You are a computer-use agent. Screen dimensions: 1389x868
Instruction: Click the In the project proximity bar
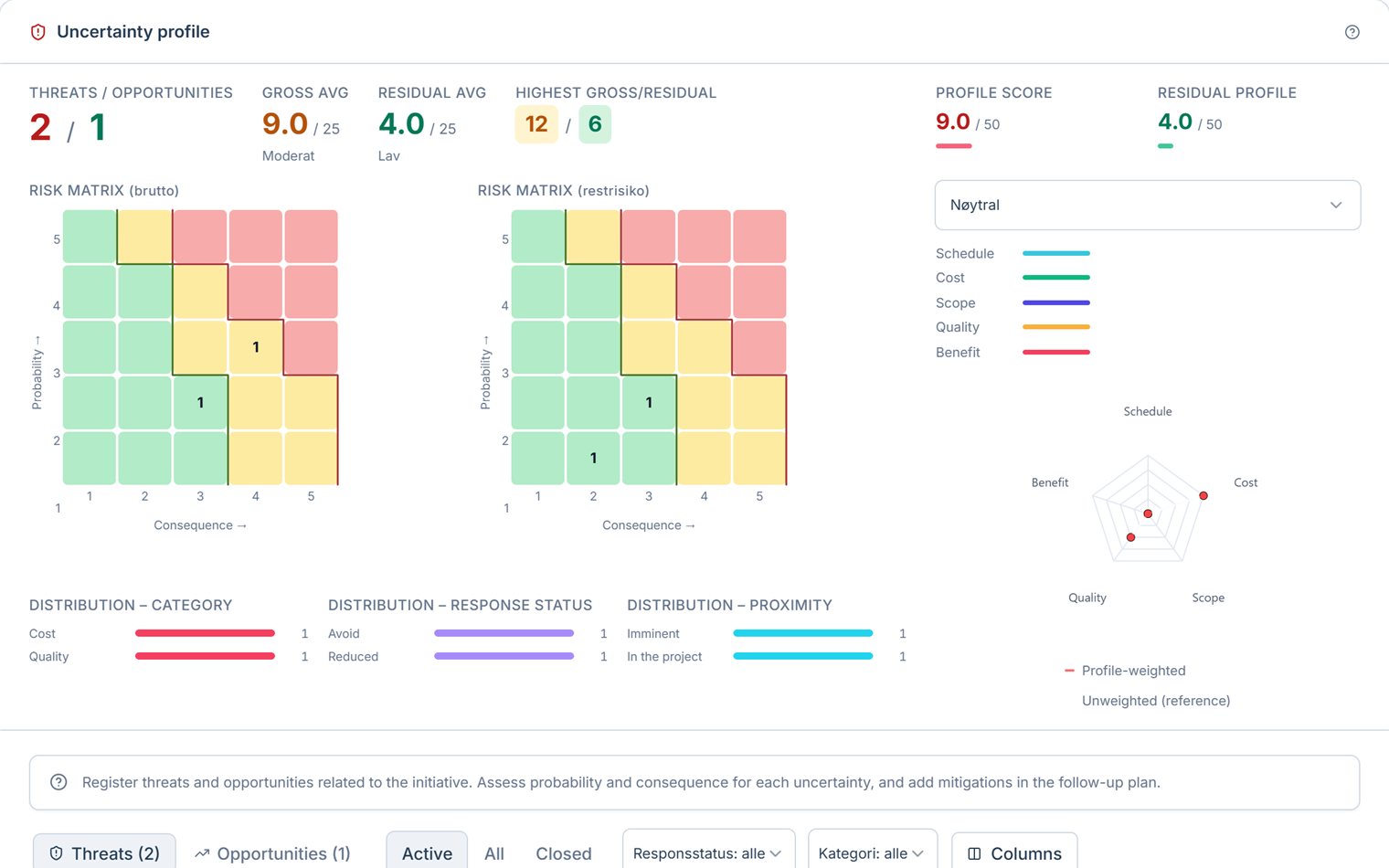click(x=803, y=656)
